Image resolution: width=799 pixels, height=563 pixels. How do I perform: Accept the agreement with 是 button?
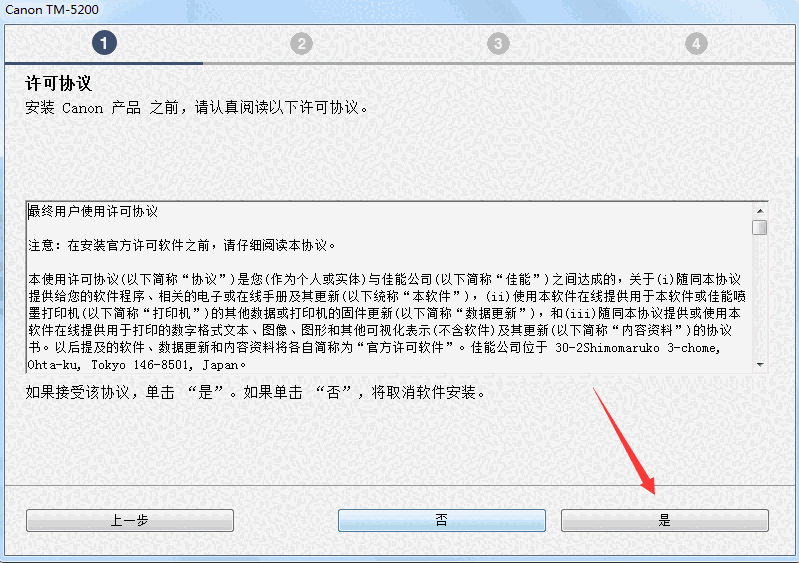664,520
